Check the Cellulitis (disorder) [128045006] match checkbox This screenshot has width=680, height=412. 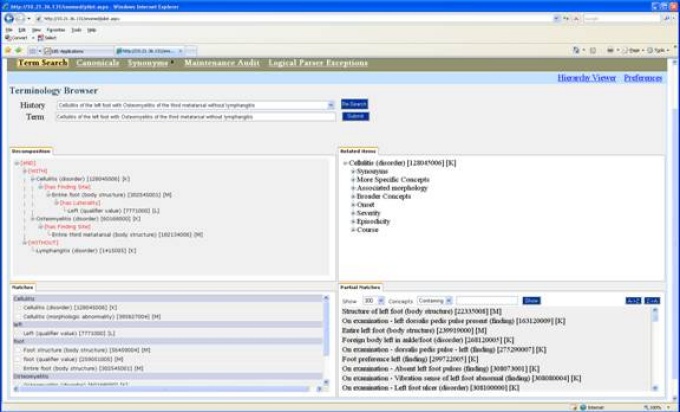click(17, 307)
